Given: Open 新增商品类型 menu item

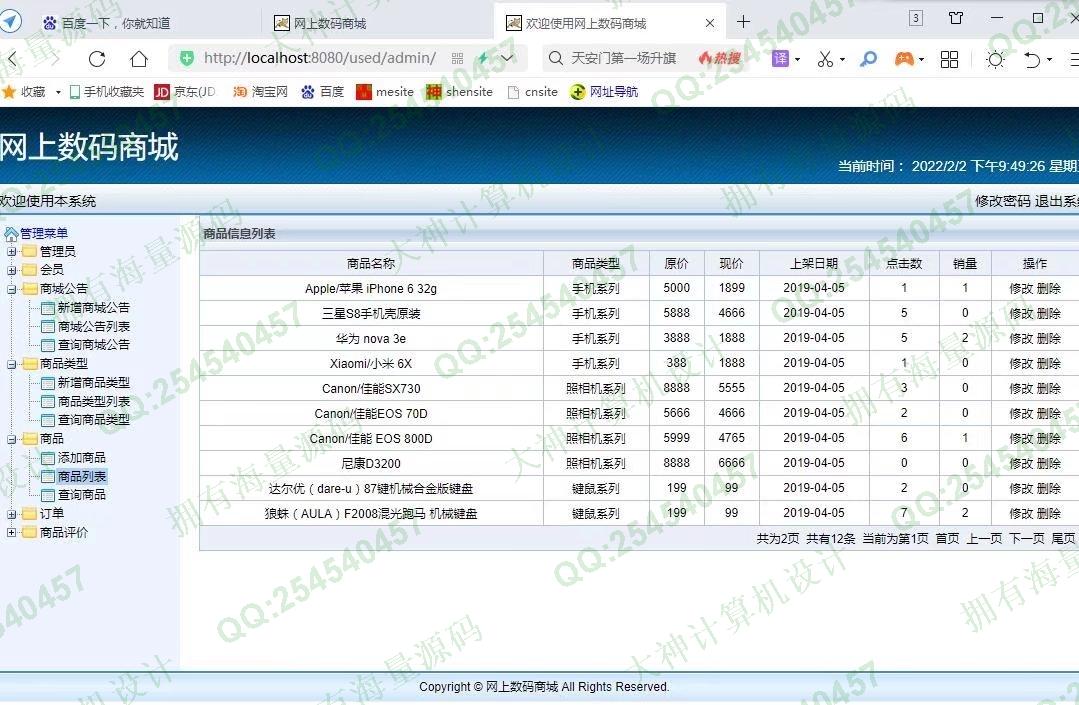Looking at the screenshot, I should [x=94, y=382].
